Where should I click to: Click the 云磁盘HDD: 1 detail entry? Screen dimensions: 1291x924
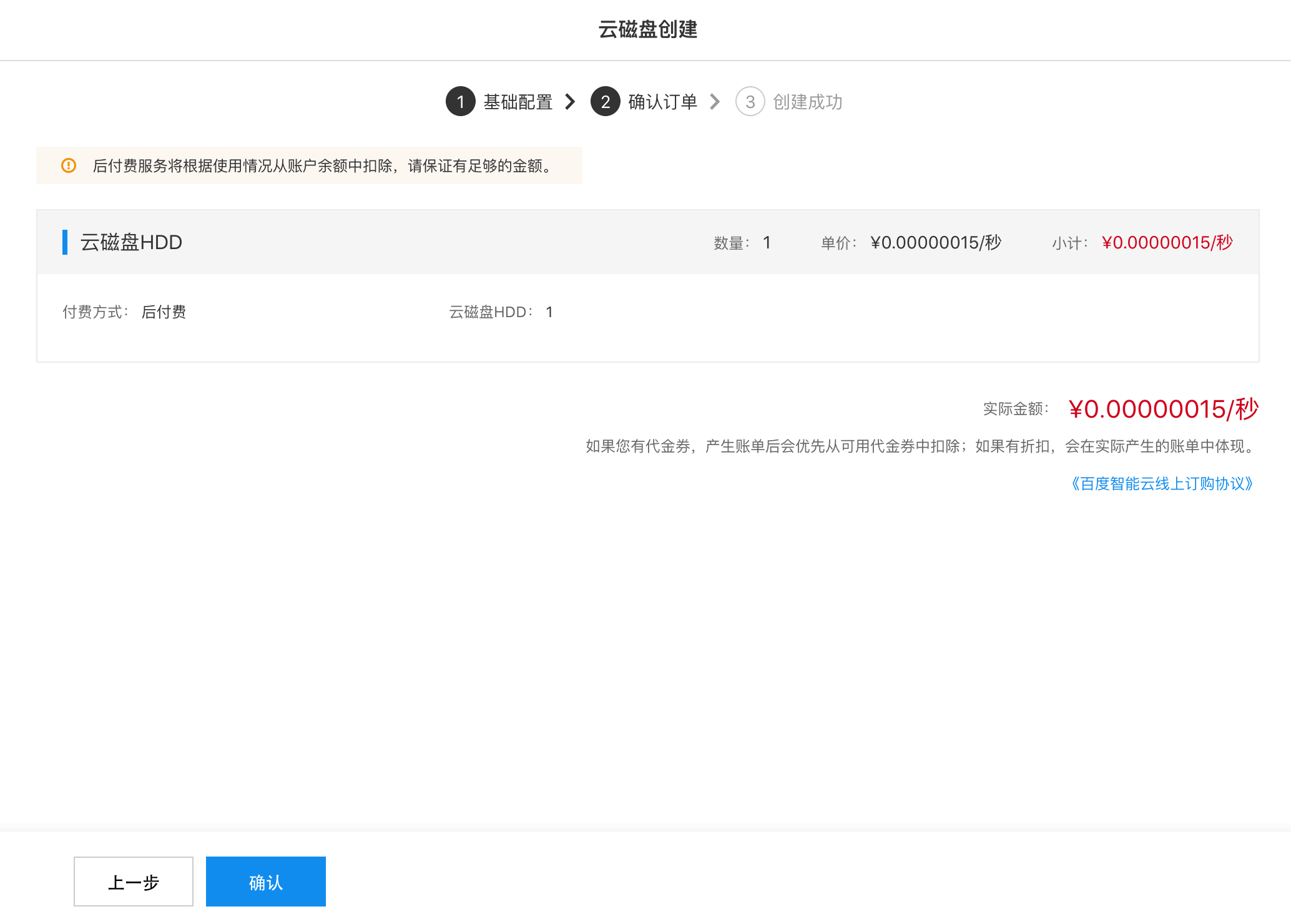click(501, 312)
